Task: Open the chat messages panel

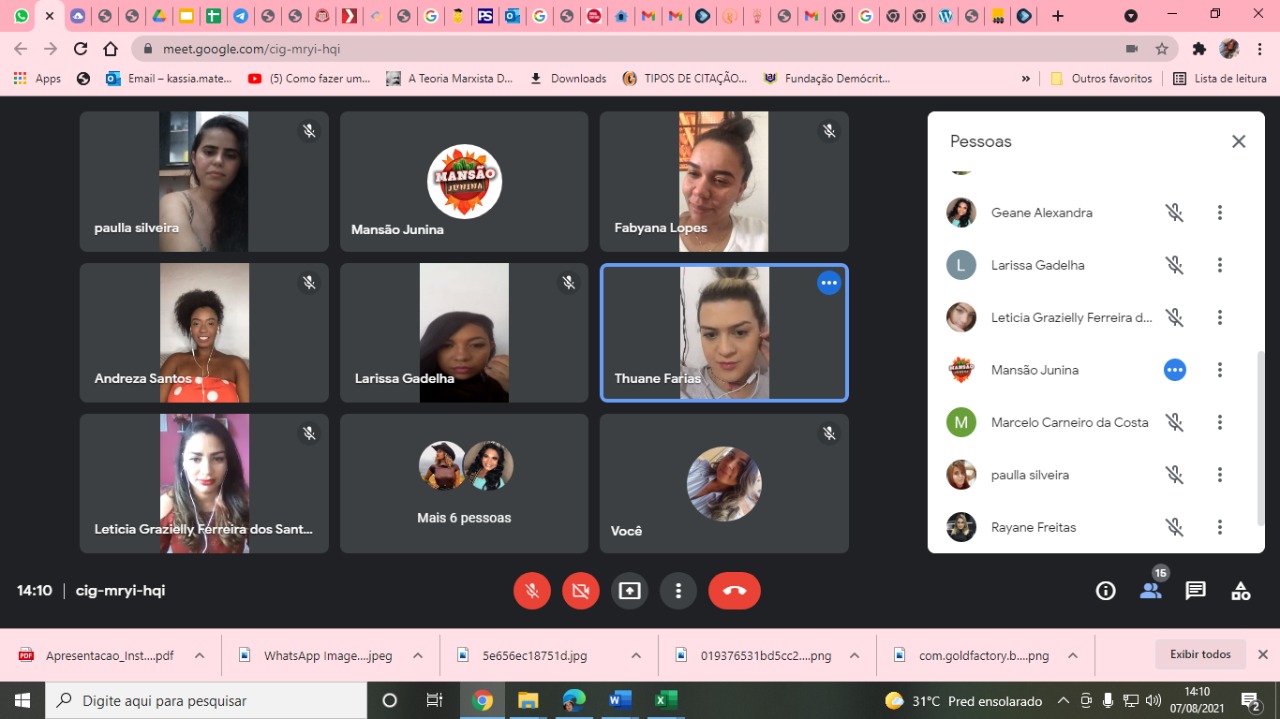Action: [x=1195, y=591]
